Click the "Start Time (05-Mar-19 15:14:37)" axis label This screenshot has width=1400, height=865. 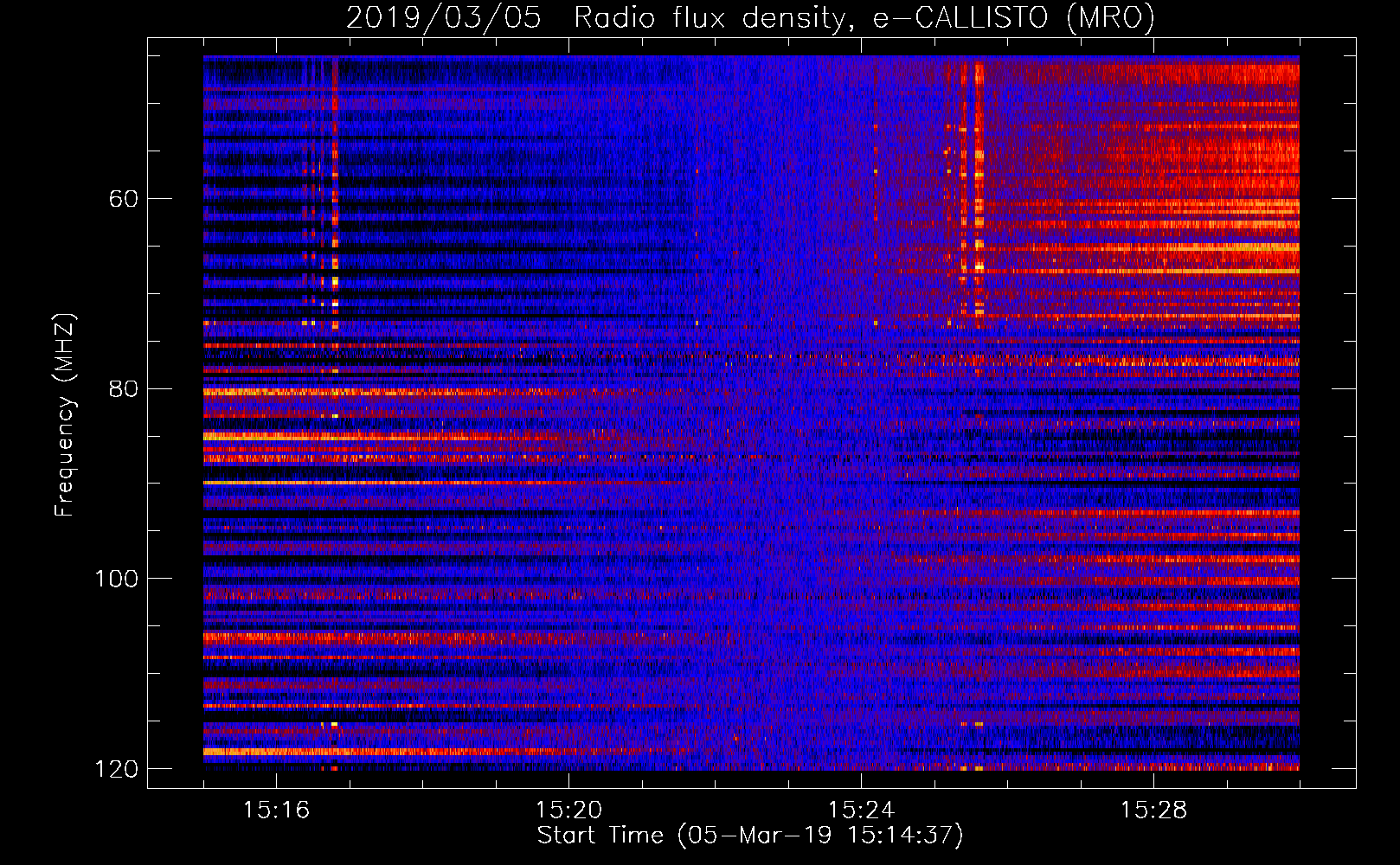(x=750, y=836)
